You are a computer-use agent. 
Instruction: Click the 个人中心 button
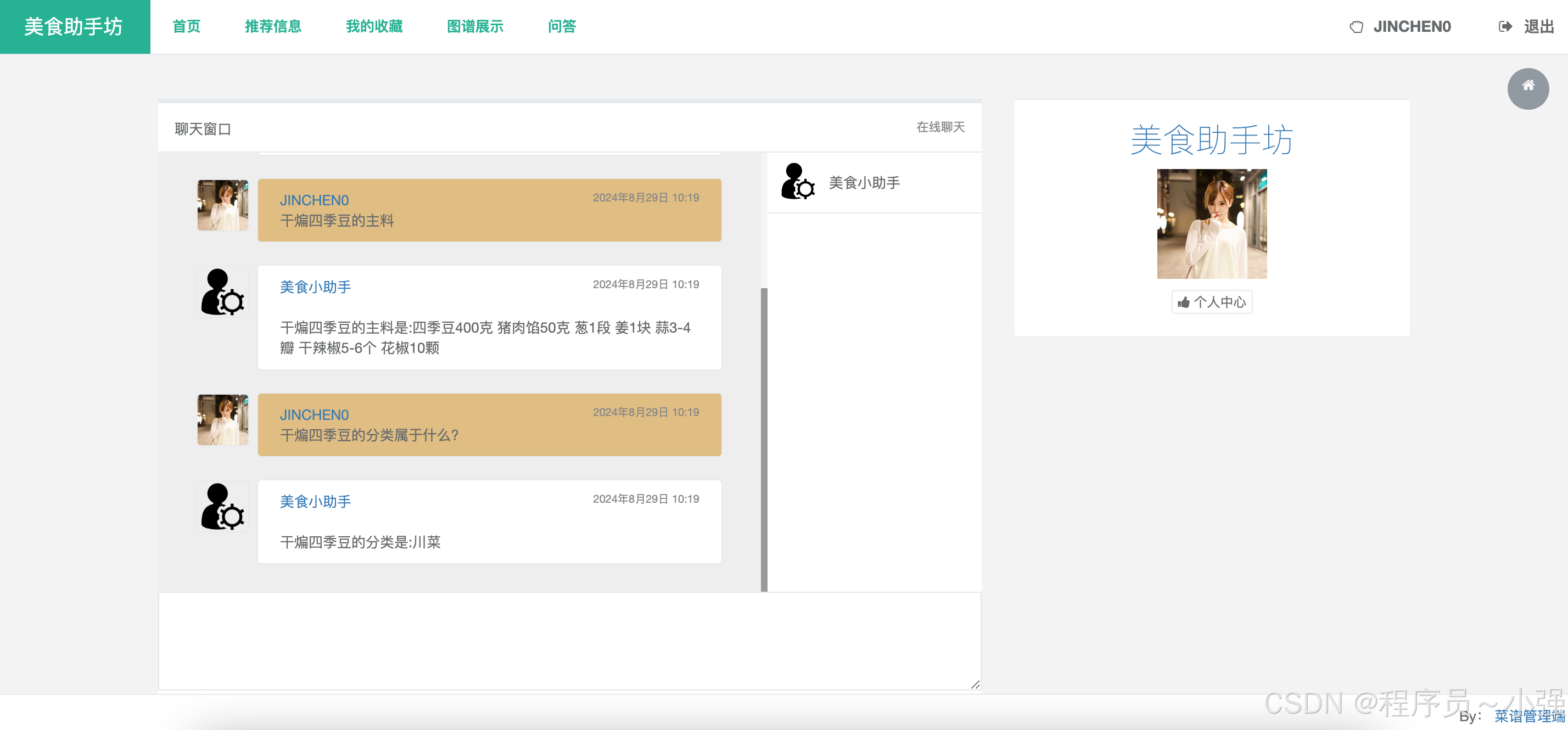pyautogui.click(x=1219, y=302)
